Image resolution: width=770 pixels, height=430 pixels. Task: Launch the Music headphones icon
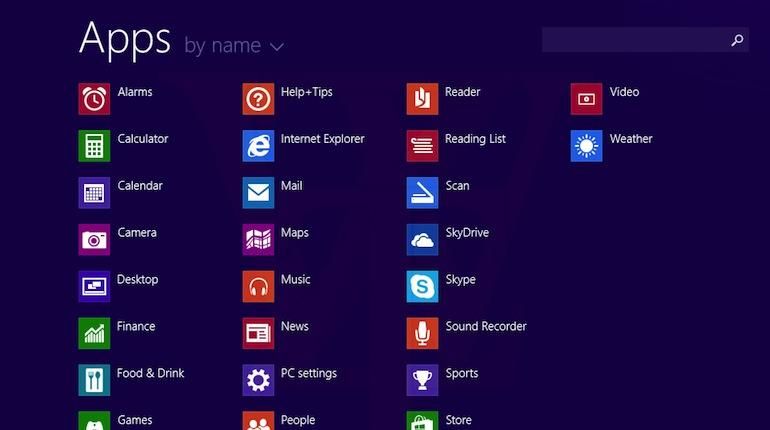[x=258, y=286]
